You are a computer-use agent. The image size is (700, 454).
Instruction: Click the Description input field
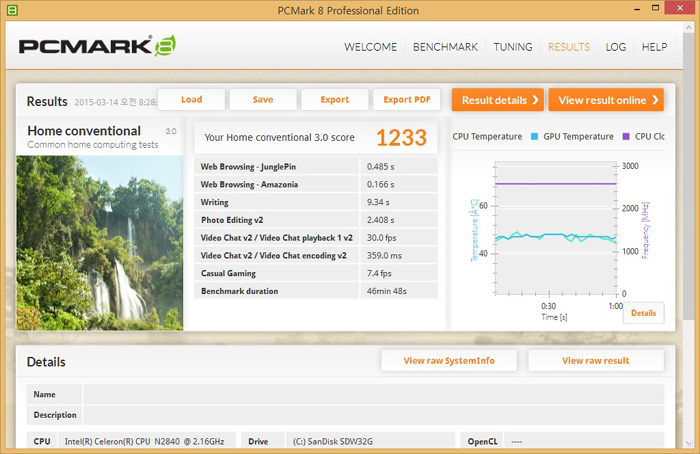click(x=374, y=415)
